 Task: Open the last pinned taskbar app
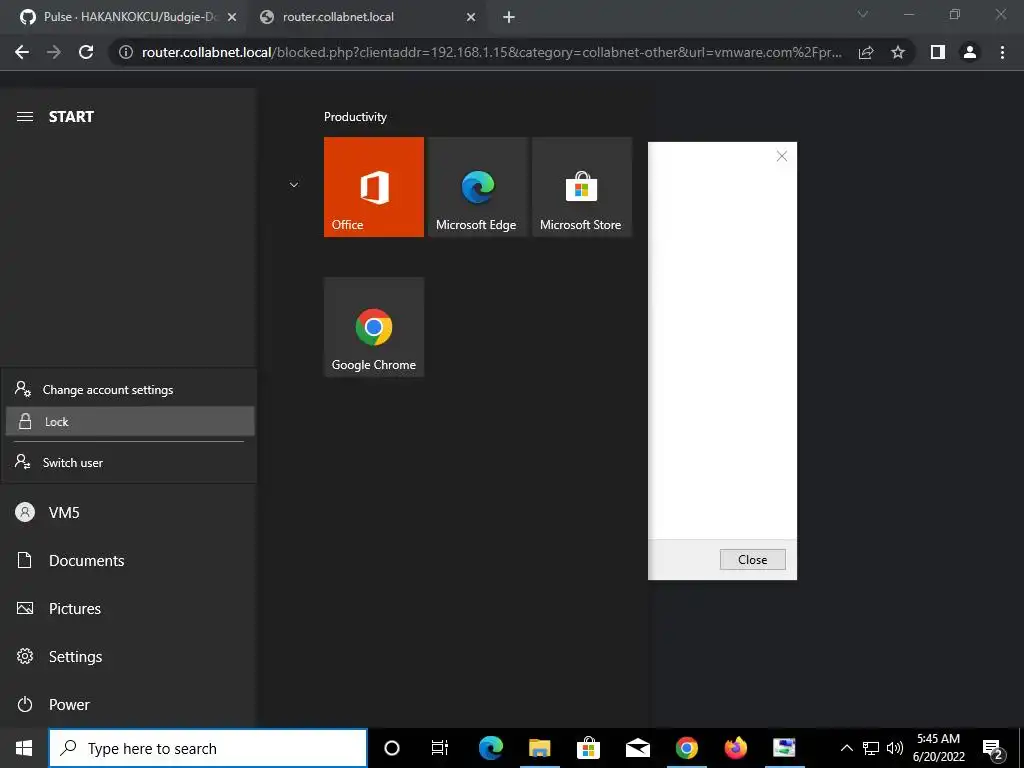[784, 748]
